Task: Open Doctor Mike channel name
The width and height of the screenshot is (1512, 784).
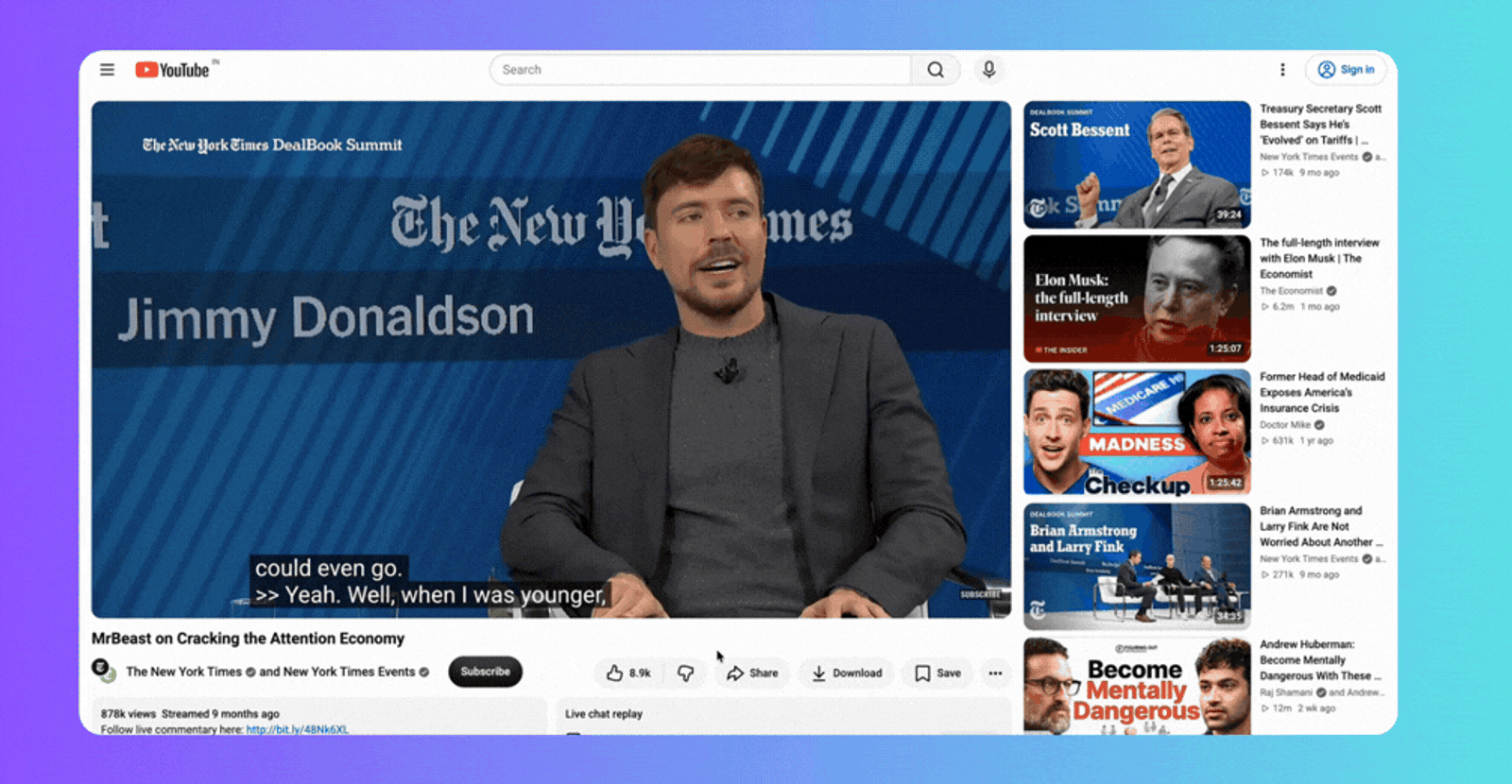Action: [x=1285, y=425]
